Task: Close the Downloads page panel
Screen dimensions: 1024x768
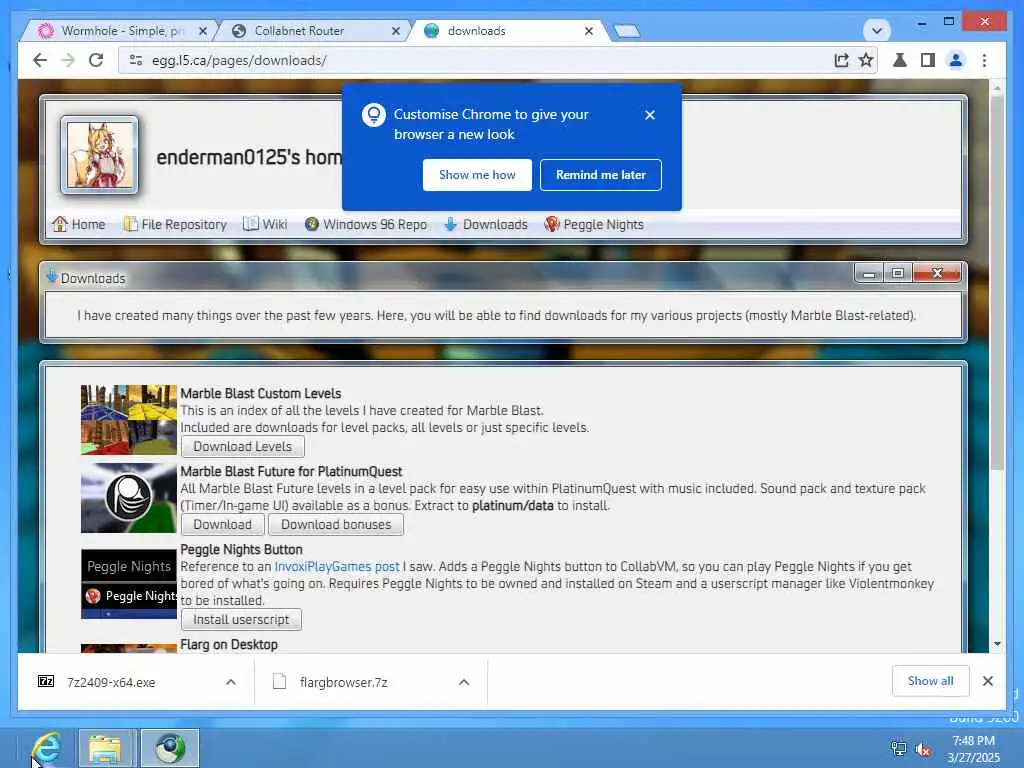Action: (x=937, y=274)
